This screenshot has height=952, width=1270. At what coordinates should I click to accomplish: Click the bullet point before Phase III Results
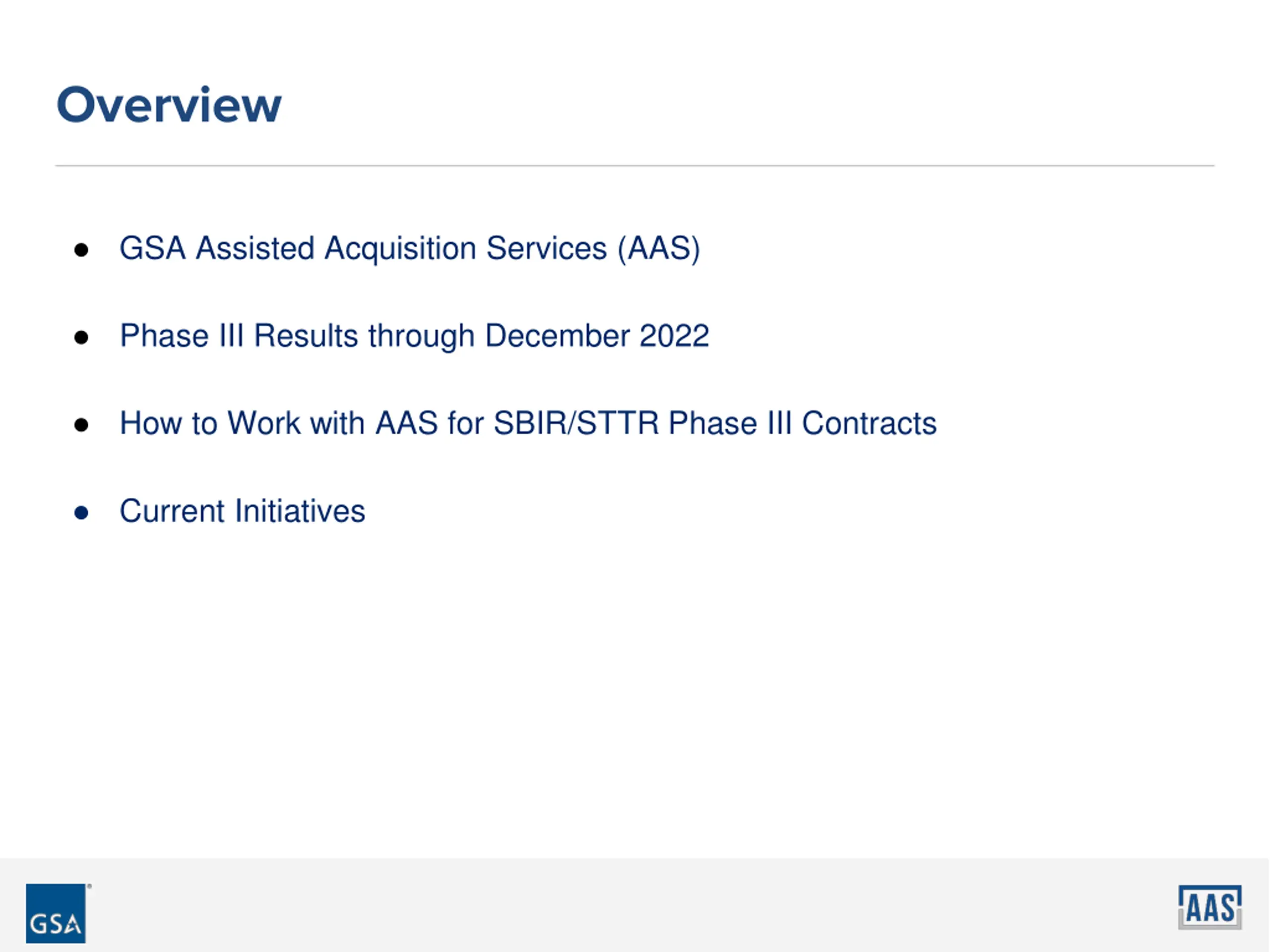(81, 338)
